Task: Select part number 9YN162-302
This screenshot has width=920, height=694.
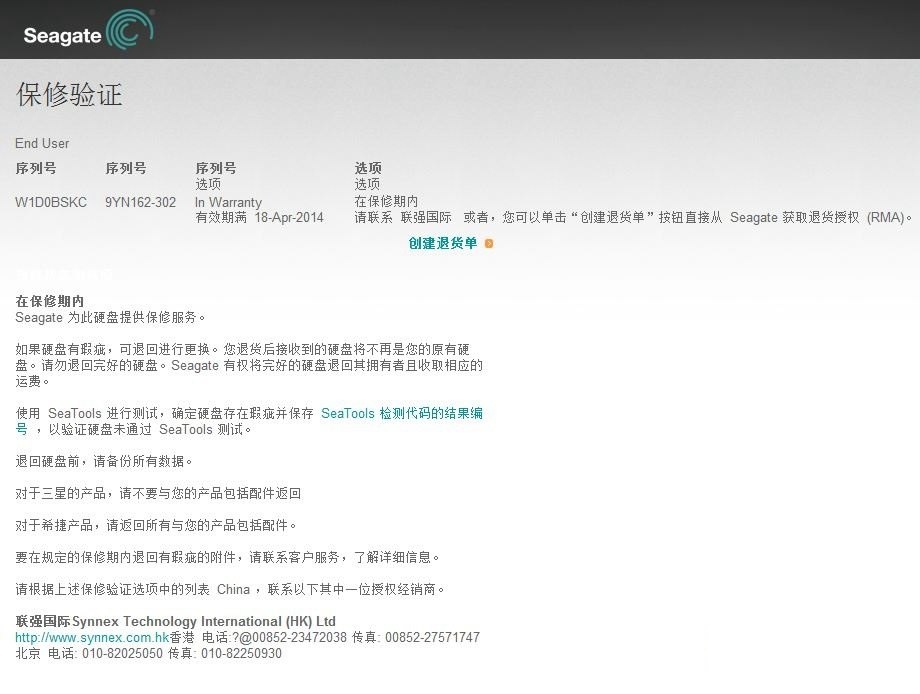Action: (x=140, y=202)
